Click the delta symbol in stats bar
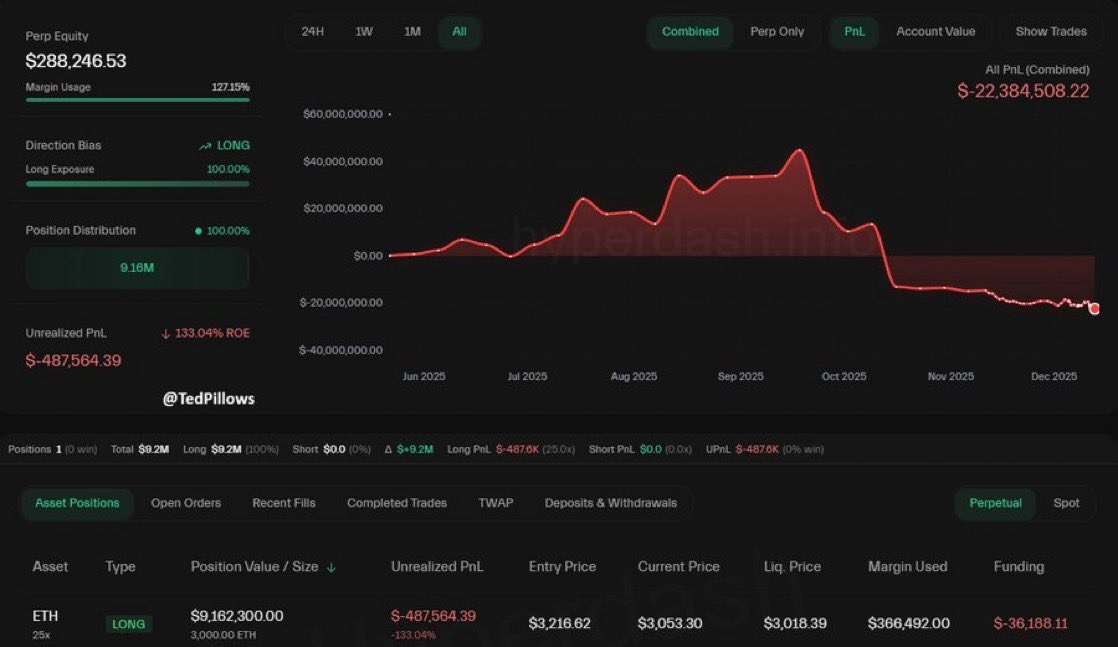Image resolution: width=1118 pixels, height=647 pixels. pos(388,449)
